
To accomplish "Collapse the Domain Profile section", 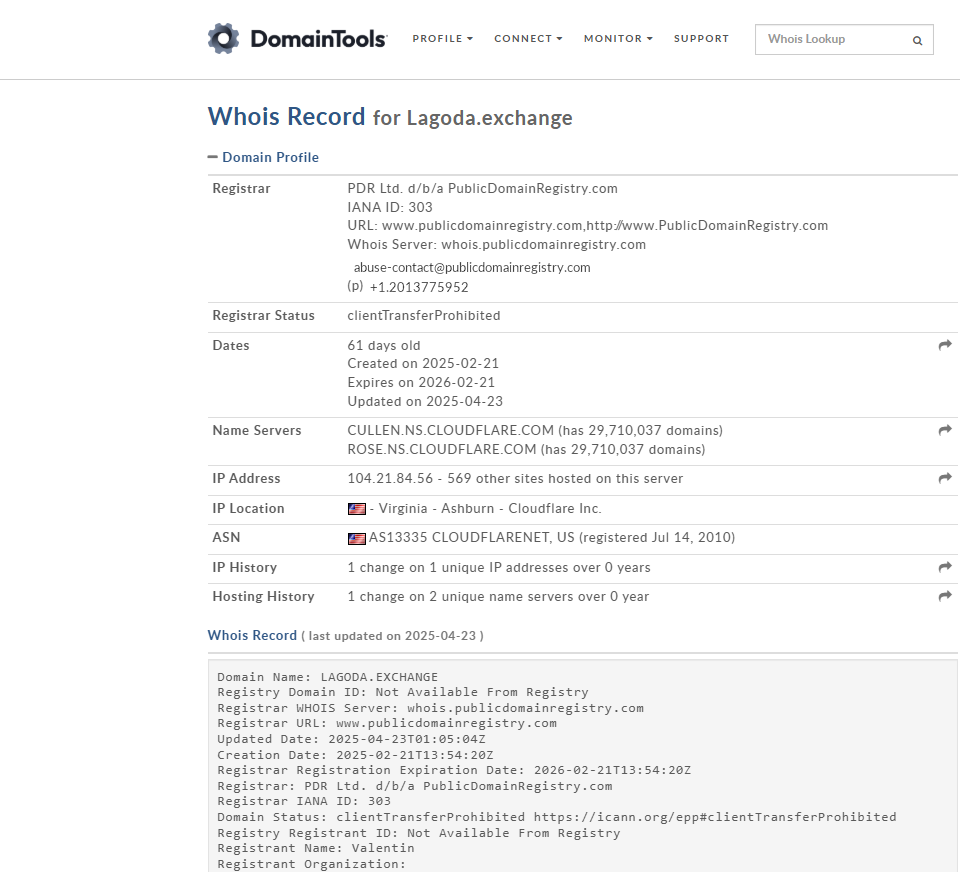I will coord(263,157).
